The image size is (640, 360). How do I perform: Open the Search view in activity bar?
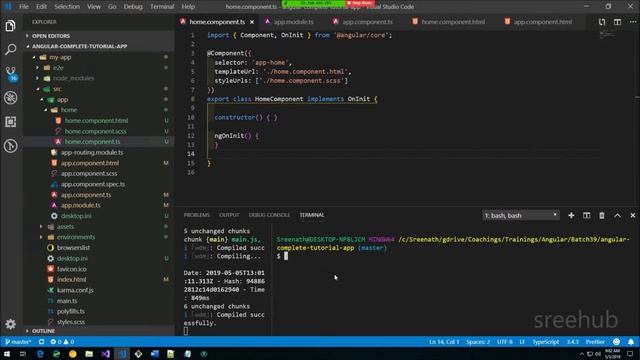(x=11, y=50)
